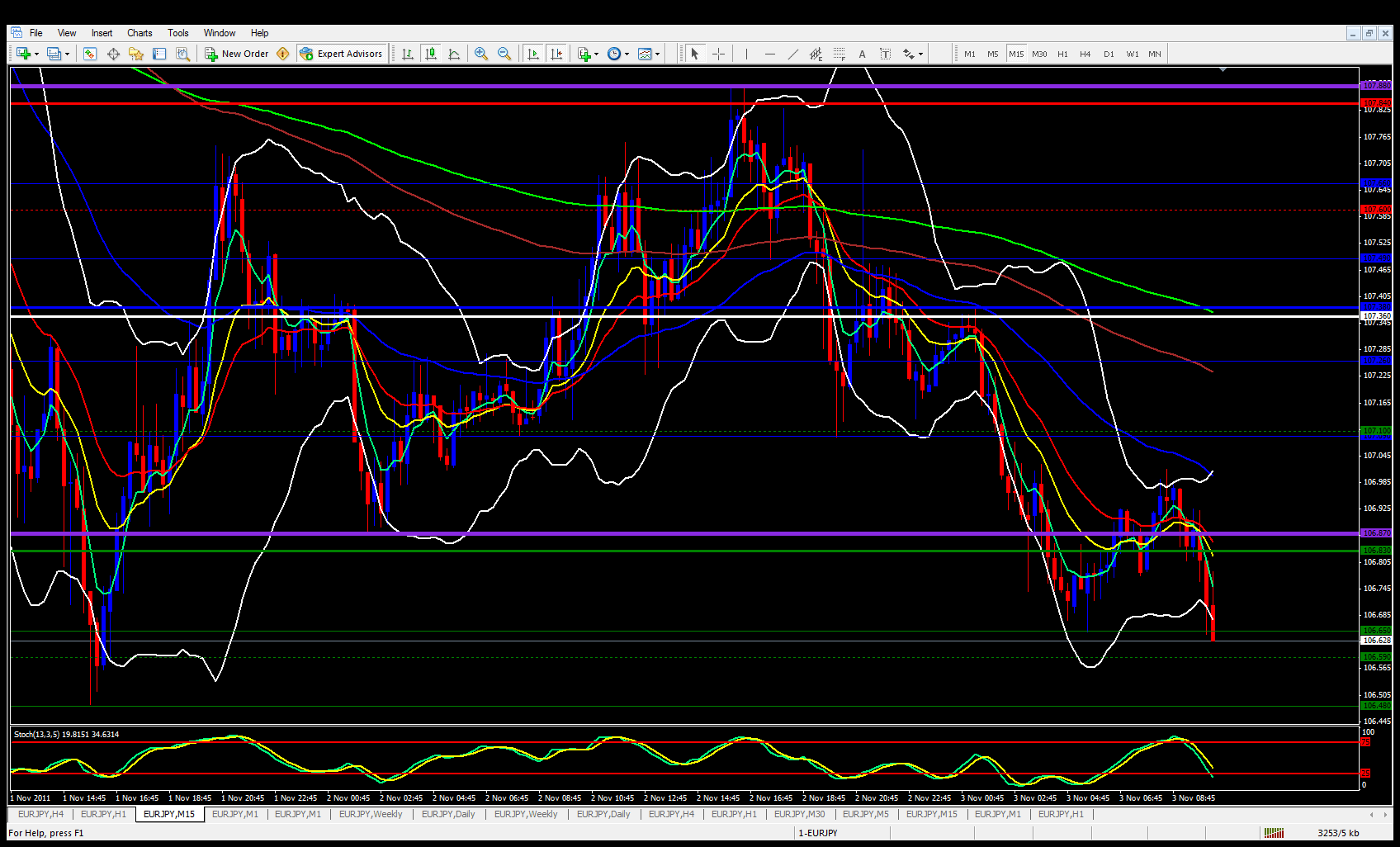1400x847 pixels.
Task: Expand the Templates dropdown arrow
Action: (x=658, y=54)
